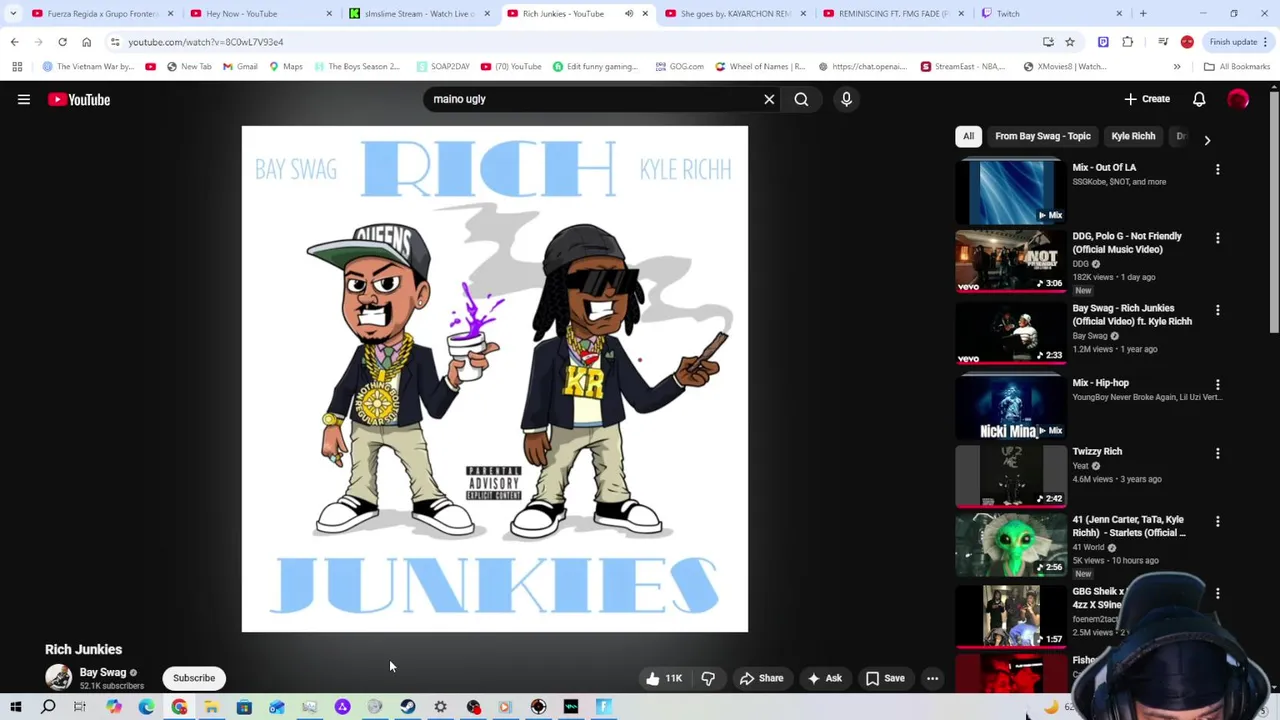The width and height of the screenshot is (1280, 720).
Task: Select the Kyle Richh filter chip
Action: pos(1133,136)
